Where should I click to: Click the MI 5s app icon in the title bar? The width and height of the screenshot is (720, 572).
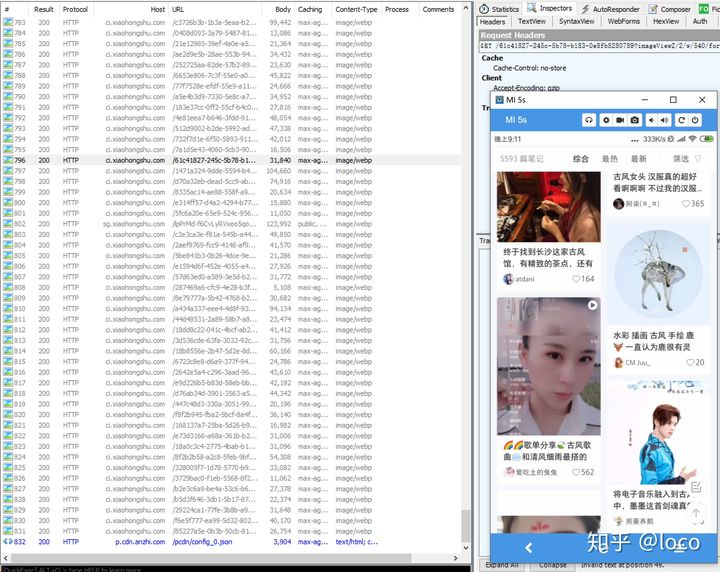pos(500,100)
